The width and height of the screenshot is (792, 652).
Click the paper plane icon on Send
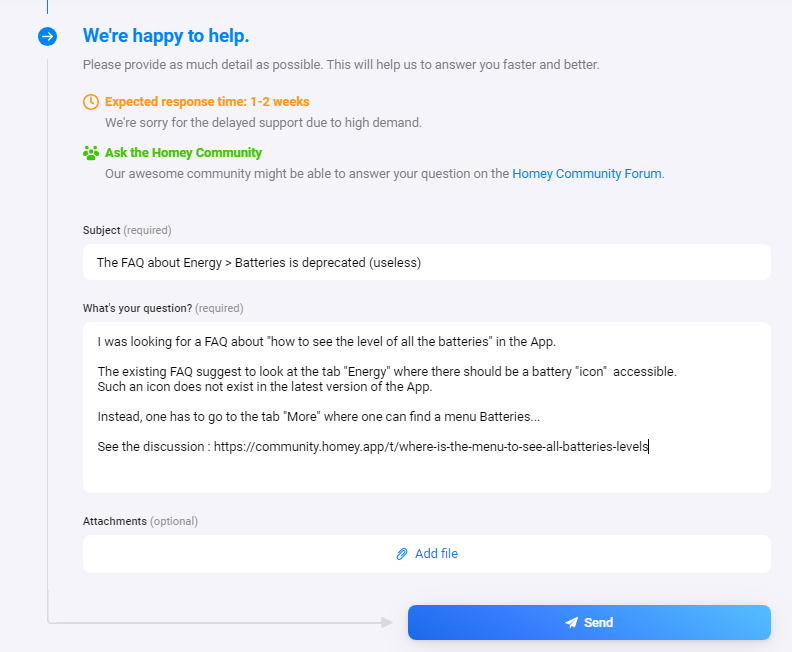pyautogui.click(x=571, y=622)
